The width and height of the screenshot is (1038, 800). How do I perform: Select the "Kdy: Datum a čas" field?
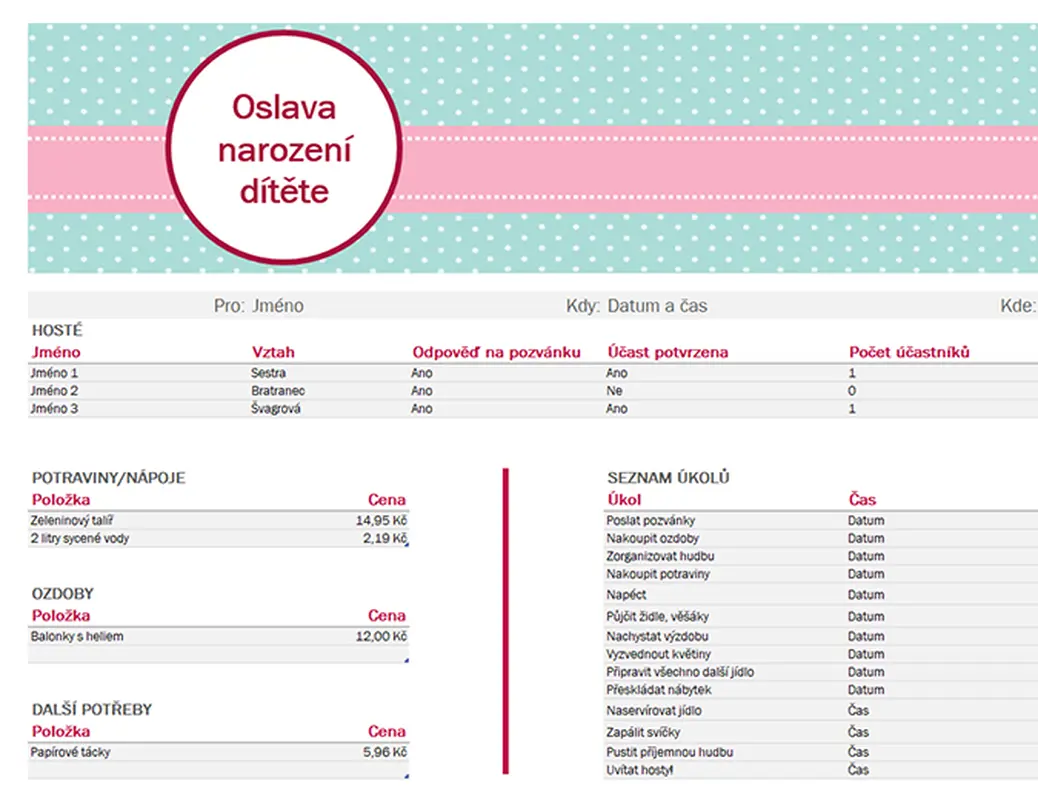pos(637,306)
